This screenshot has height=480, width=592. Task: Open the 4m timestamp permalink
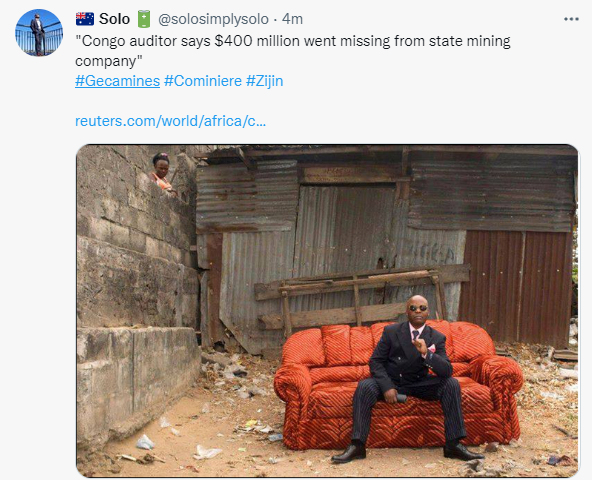293,19
